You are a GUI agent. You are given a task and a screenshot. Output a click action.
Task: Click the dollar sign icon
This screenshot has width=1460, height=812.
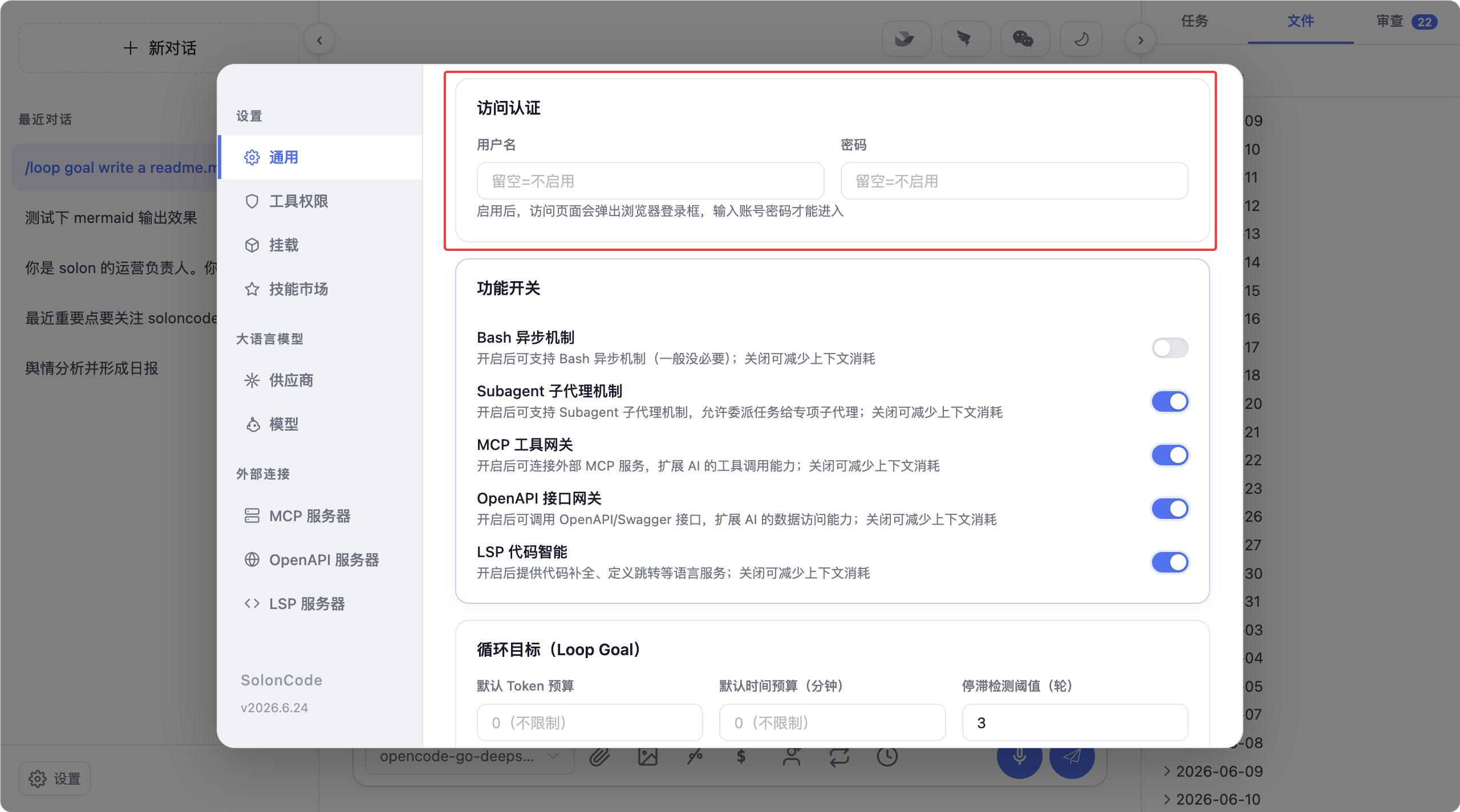pos(741,757)
